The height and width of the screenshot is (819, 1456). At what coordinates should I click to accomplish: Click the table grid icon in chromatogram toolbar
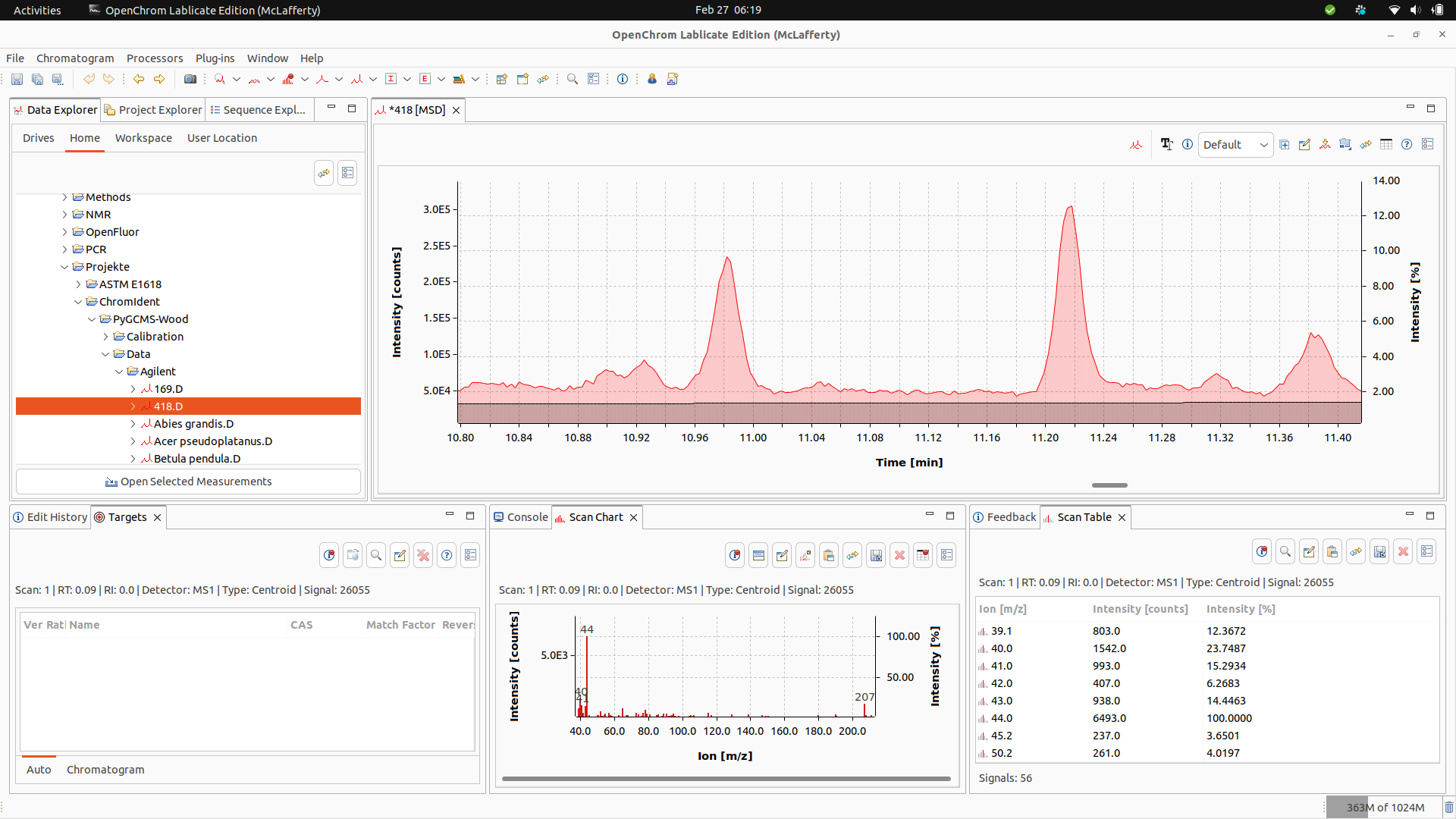(1386, 144)
